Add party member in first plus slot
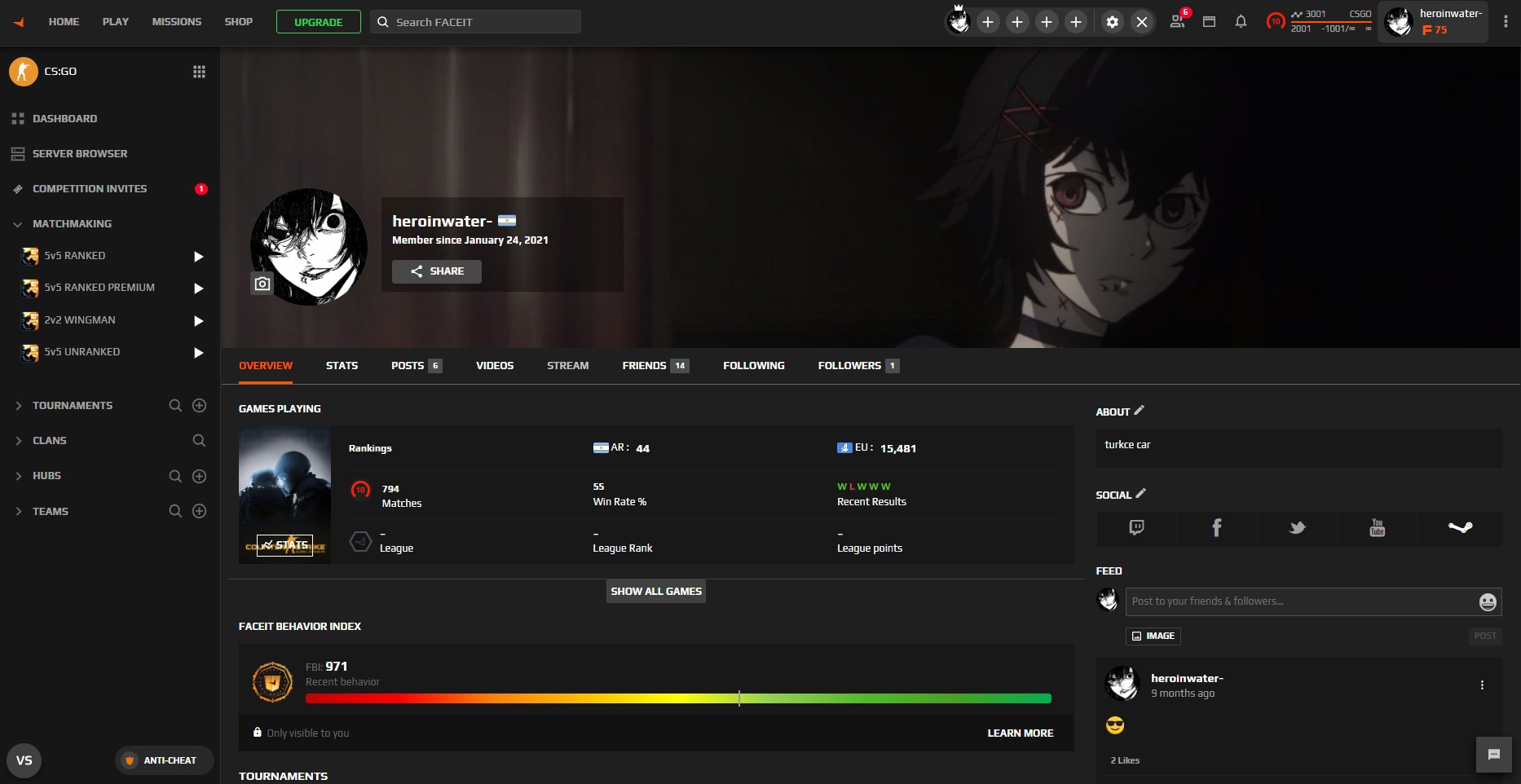Viewport: 1521px width, 784px height. [x=988, y=22]
